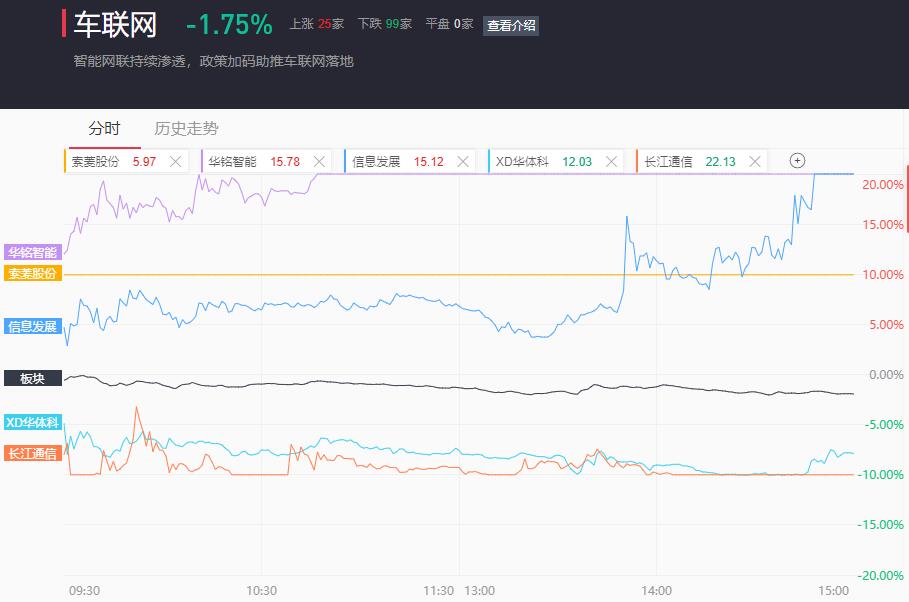Screen dimensions: 909x602
Task: Add a stock with the plus icon
Action: [797, 161]
